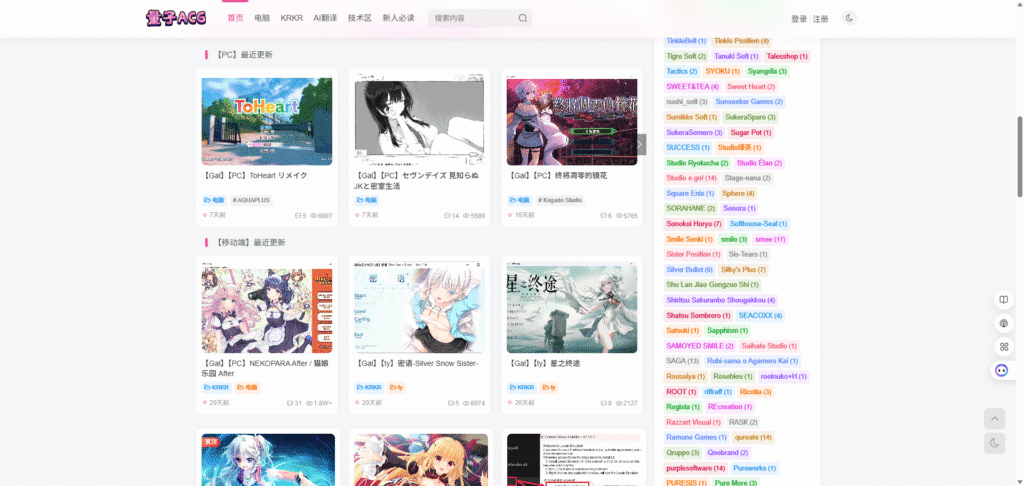Open the 技术区 nav item
Image resolution: width=1024 pixels, height=486 pixels.
click(x=360, y=18)
